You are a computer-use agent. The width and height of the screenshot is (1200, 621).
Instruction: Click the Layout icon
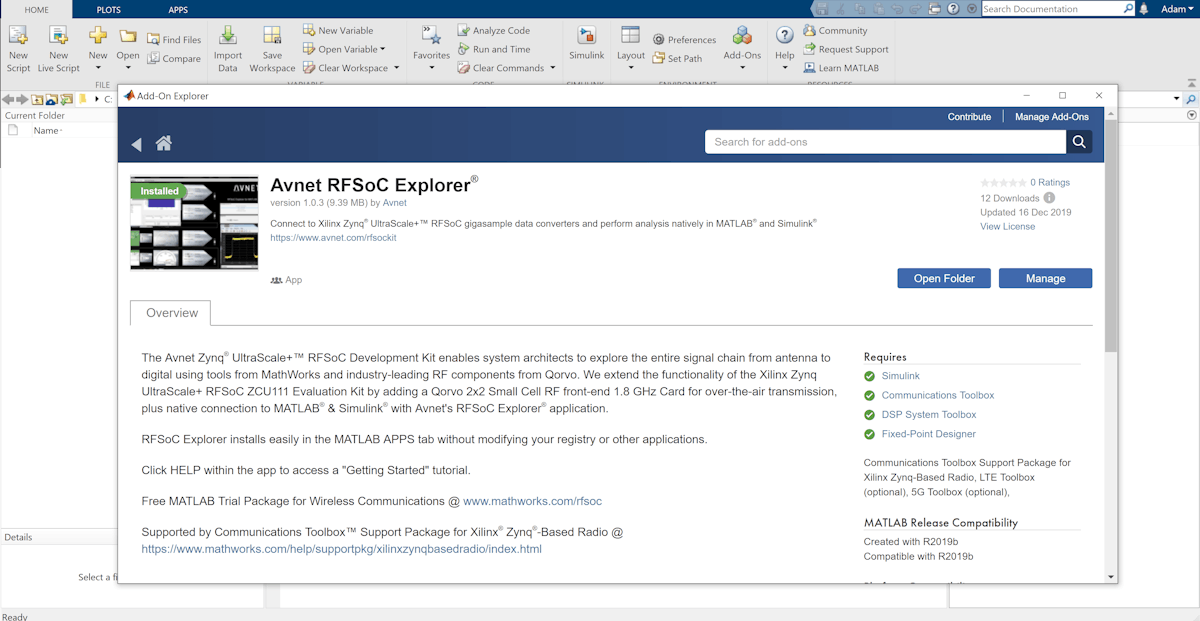pos(630,35)
